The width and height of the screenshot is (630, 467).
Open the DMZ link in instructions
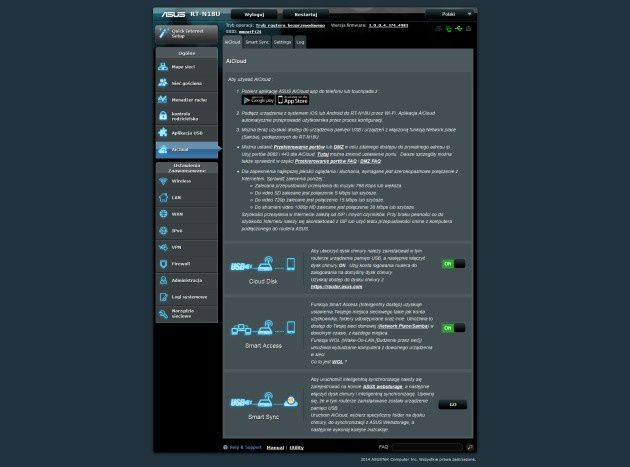tap(339, 147)
